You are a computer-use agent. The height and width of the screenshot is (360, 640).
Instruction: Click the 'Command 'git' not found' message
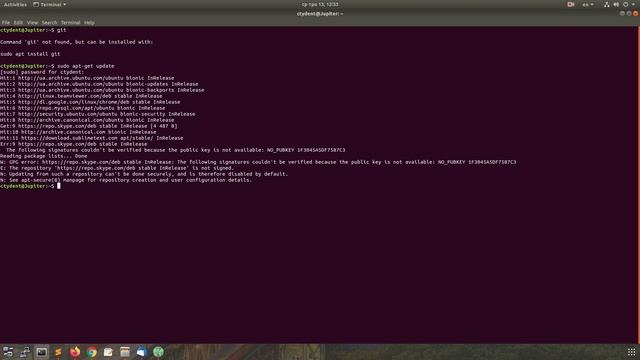[x=77, y=42]
